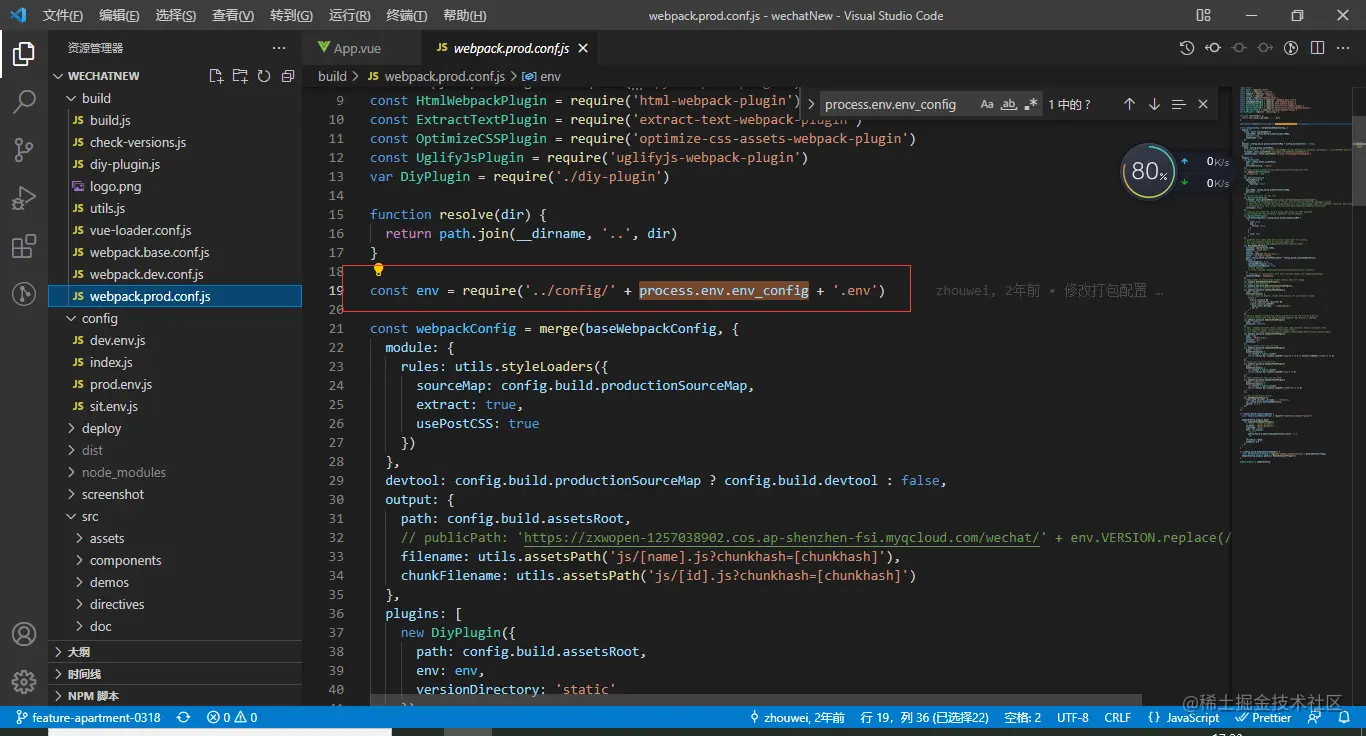Open the 文件(F) menu

point(63,15)
